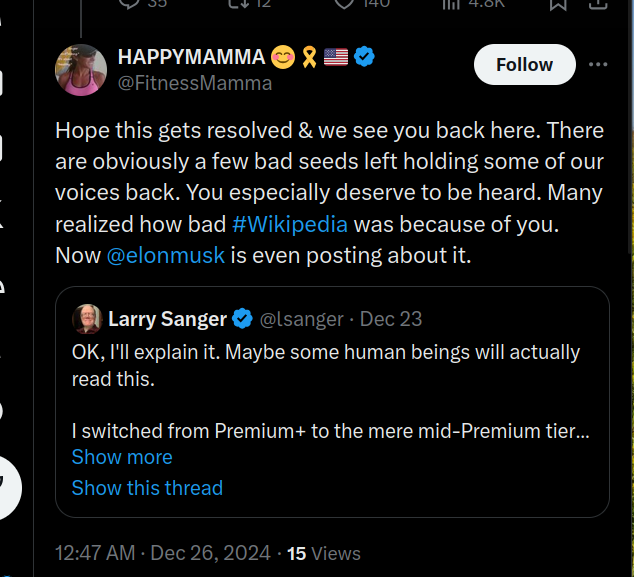The height and width of the screenshot is (577, 634).
Task: Open the #Wikipedia hashtag link
Action: coord(290,223)
